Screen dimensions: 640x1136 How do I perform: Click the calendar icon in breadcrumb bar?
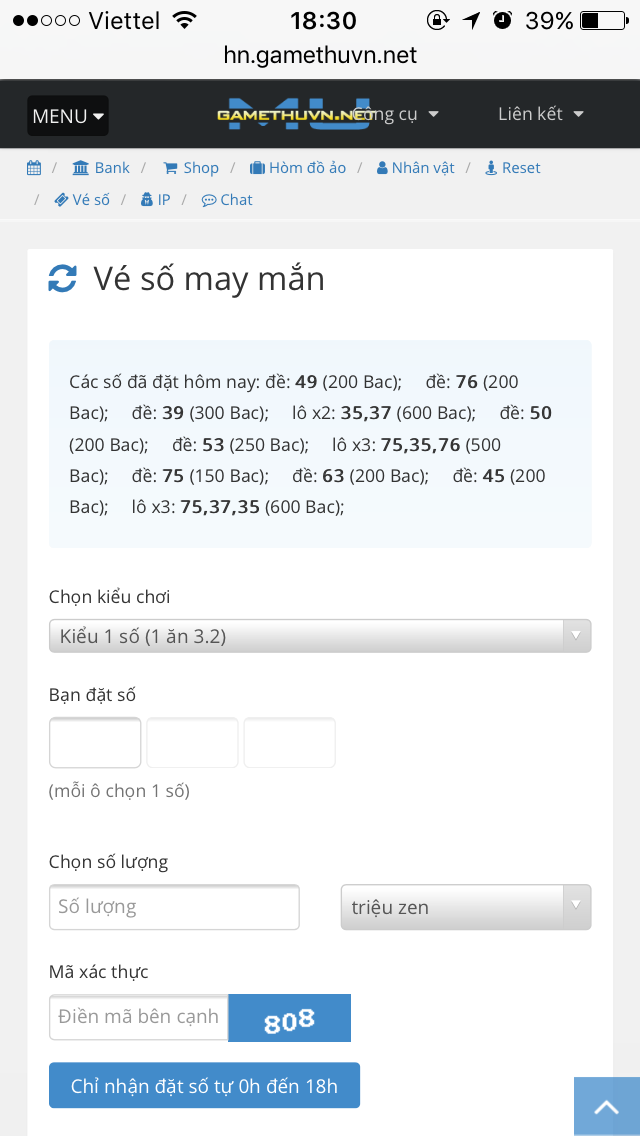[x=34, y=168]
